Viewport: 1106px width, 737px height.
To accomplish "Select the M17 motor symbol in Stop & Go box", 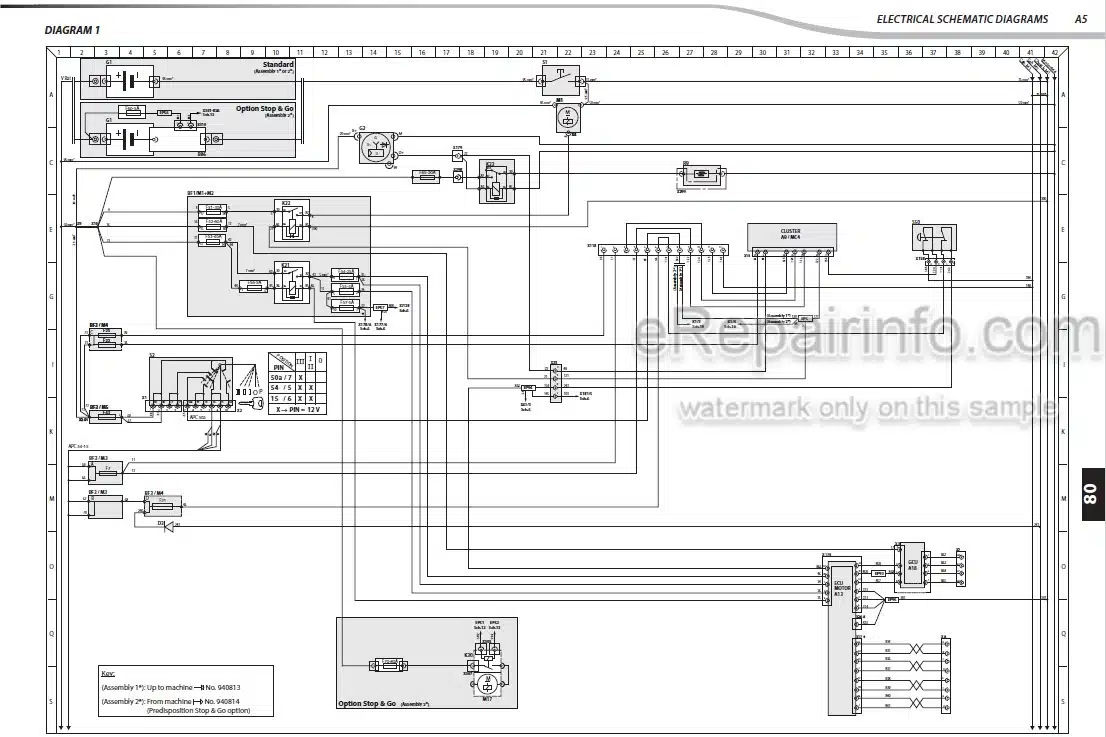I will pos(486,683).
